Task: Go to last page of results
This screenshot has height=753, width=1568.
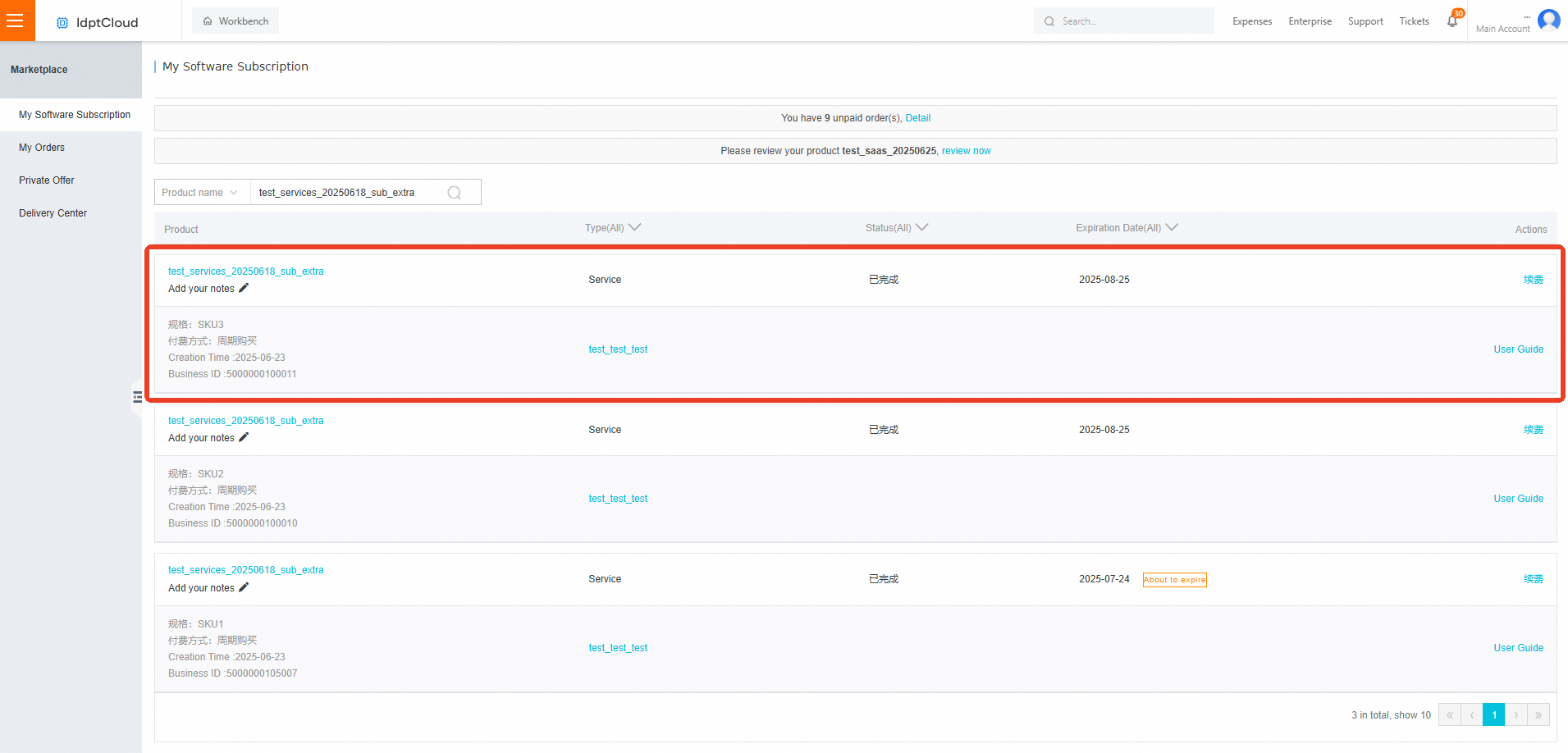Action: [x=1538, y=715]
